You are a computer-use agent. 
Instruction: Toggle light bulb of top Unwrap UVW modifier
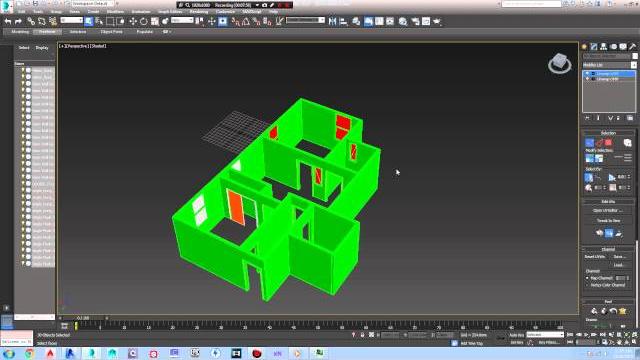click(x=587, y=74)
